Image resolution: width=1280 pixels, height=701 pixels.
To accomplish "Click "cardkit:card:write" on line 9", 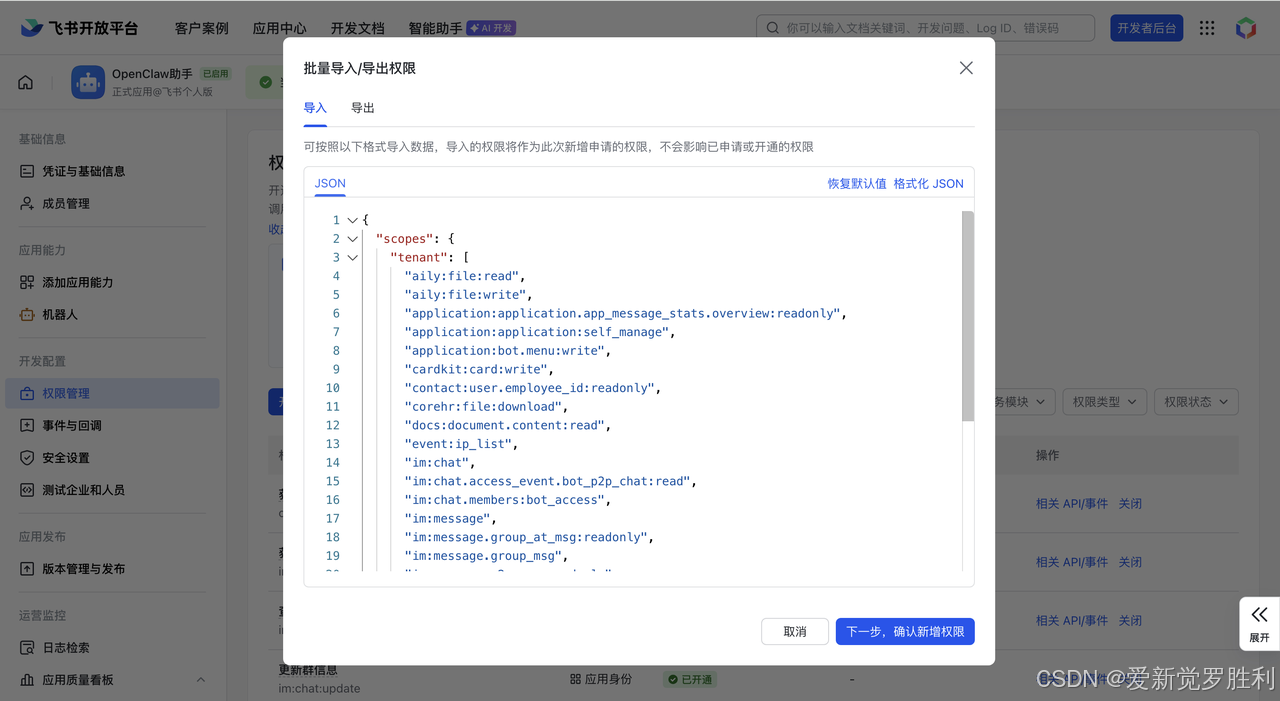I will click(475, 369).
